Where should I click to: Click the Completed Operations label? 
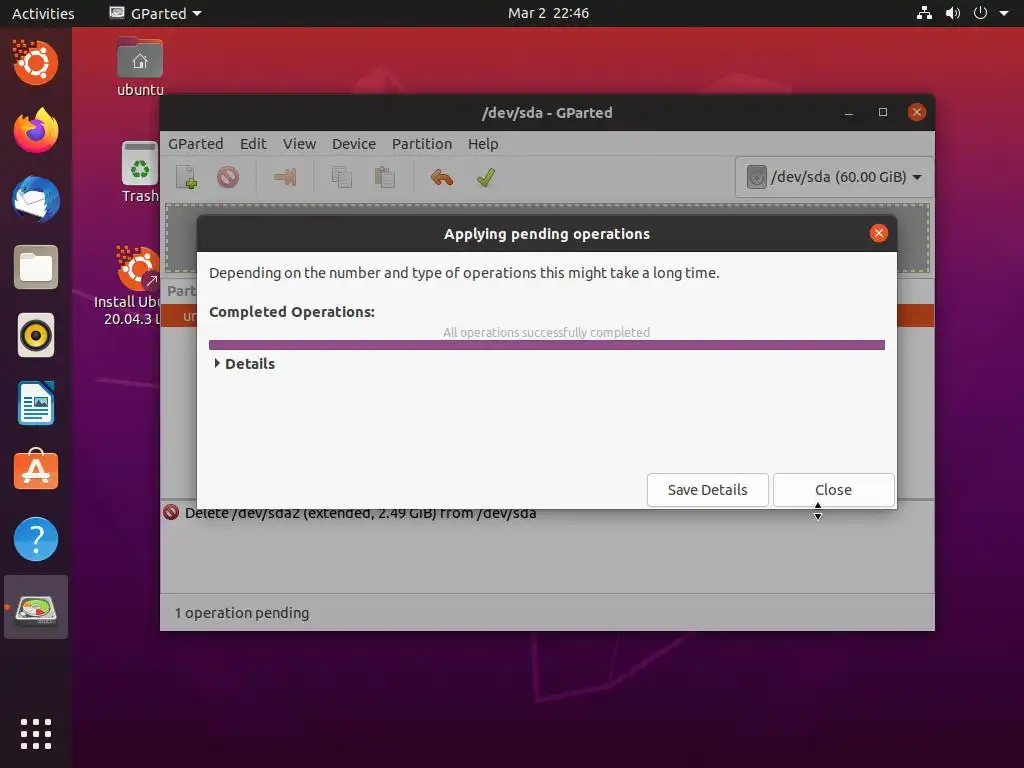(292, 312)
